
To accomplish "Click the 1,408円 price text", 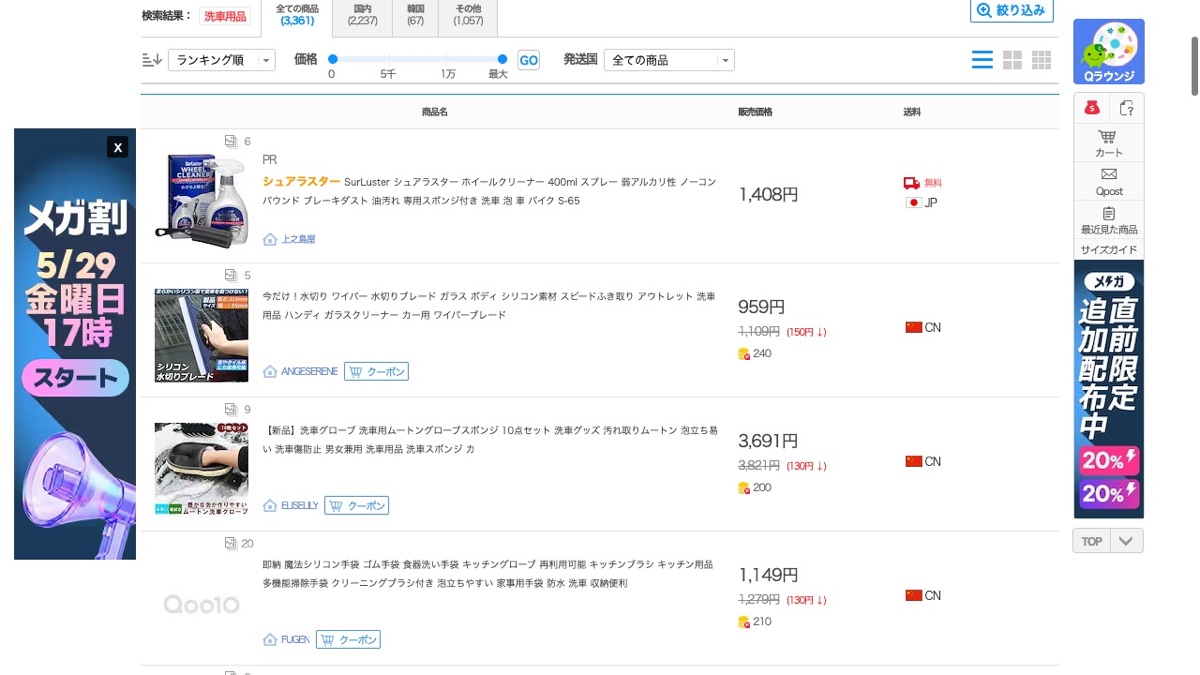I will 768,194.
